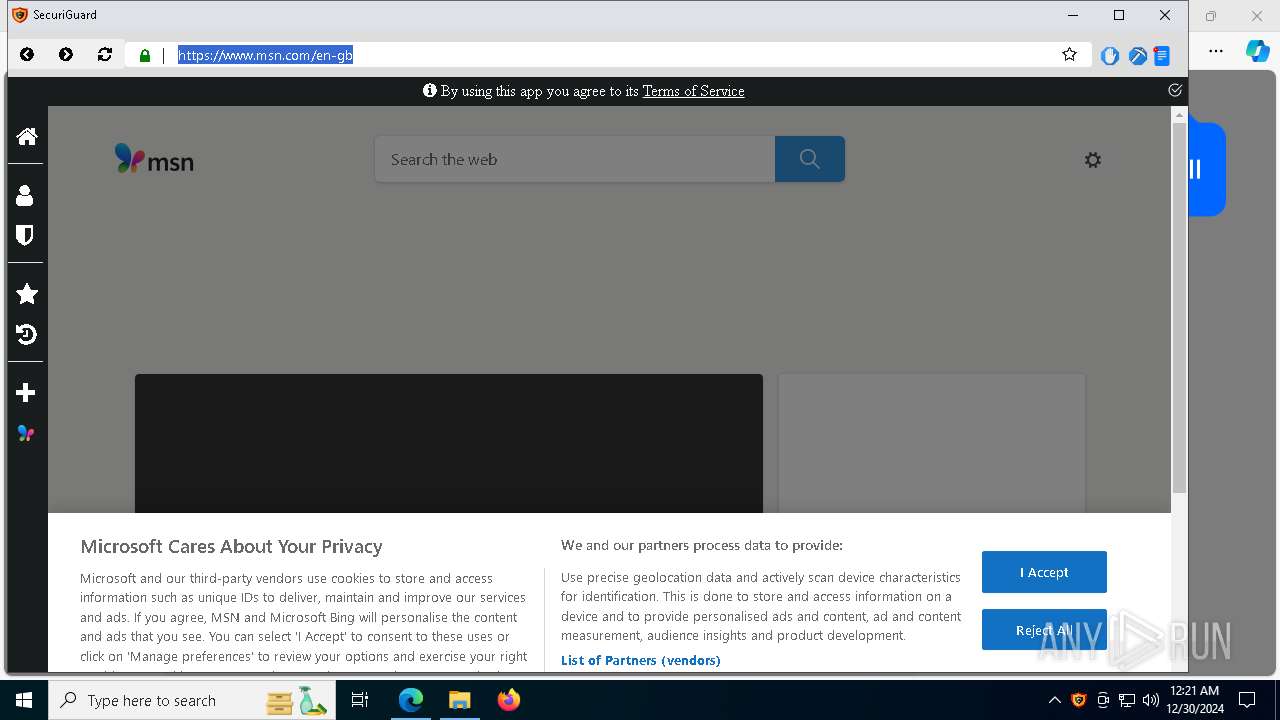Open the network status tray icon
1280x720 pixels.
pyautogui.click(x=1127, y=700)
